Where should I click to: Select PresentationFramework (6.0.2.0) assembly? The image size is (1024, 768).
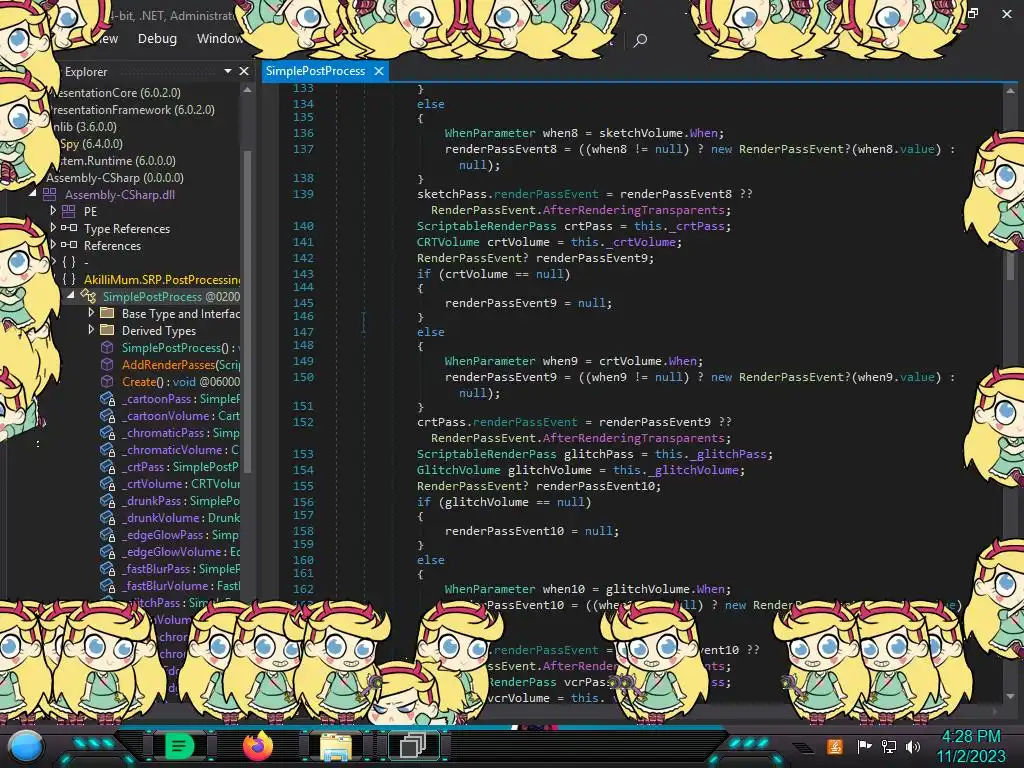[133, 110]
